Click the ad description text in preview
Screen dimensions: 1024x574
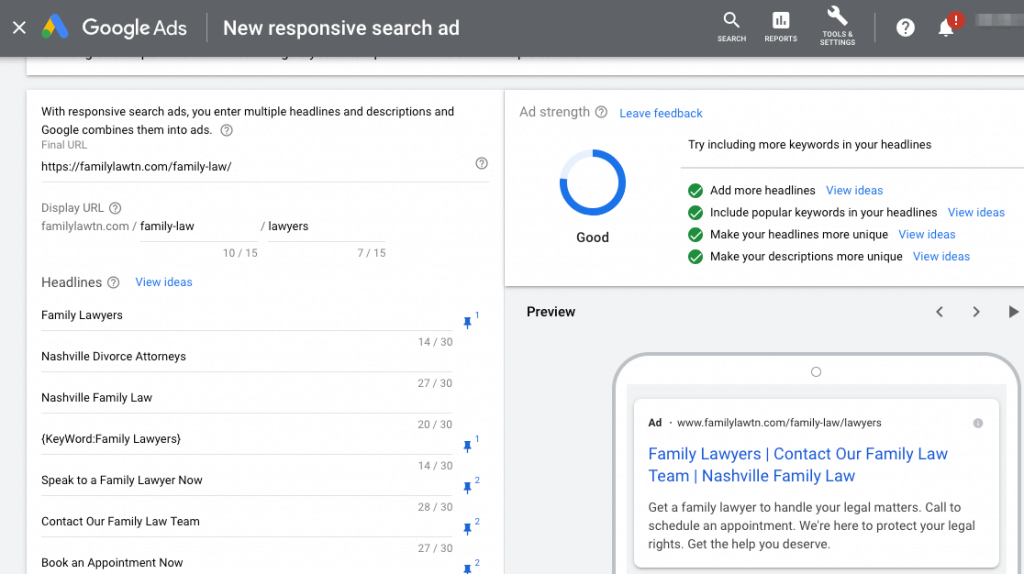pyautogui.click(x=811, y=526)
